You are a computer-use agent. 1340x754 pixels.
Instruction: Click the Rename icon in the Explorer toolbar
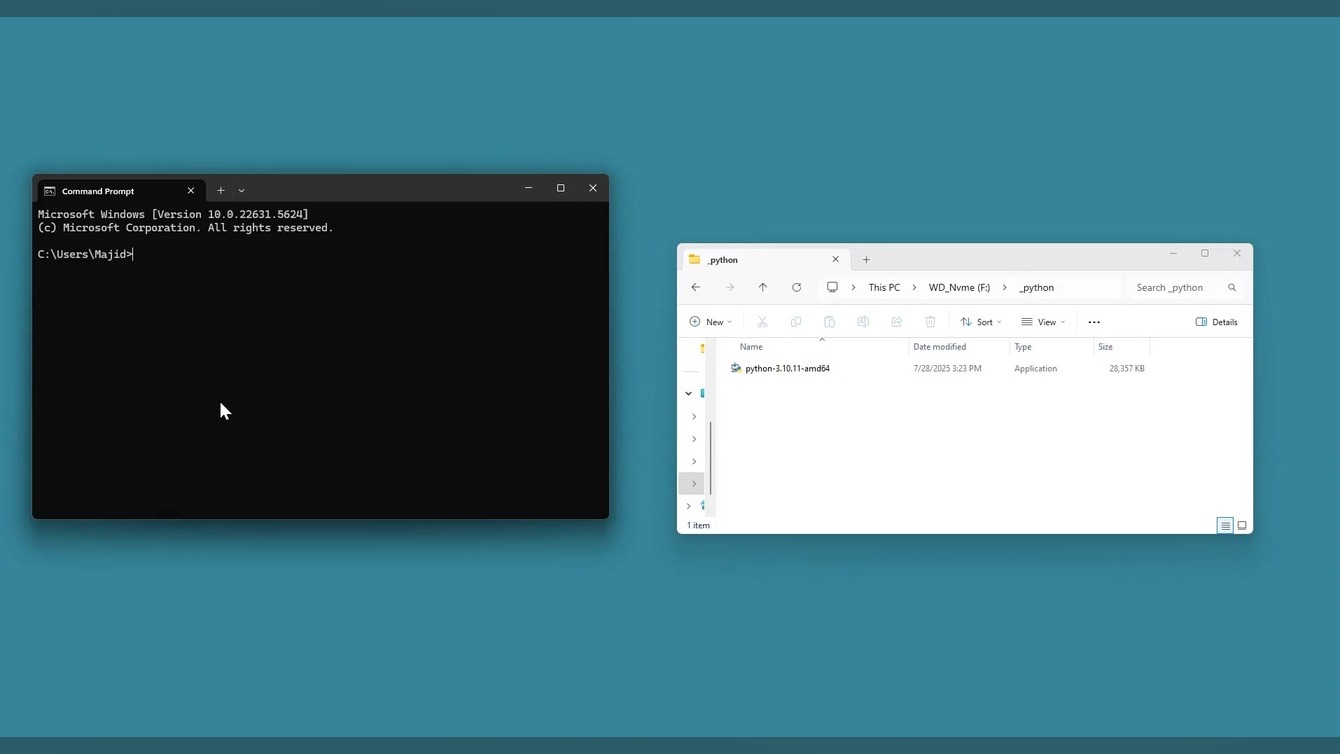863,322
